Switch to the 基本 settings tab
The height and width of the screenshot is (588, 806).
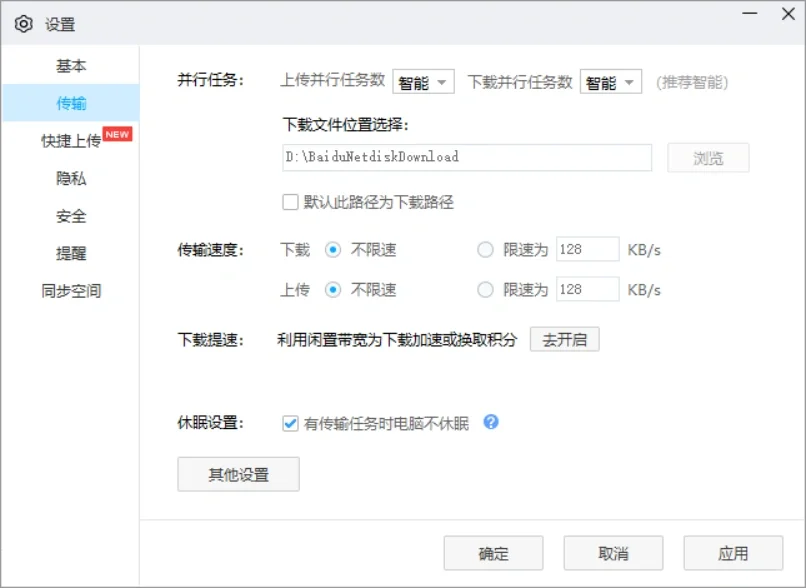[x=70, y=66]
